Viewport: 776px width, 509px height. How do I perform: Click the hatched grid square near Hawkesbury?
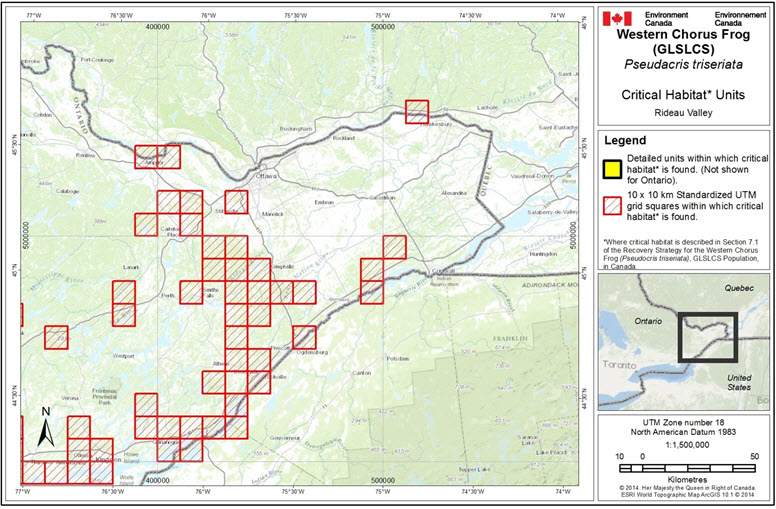click(416, 111)
